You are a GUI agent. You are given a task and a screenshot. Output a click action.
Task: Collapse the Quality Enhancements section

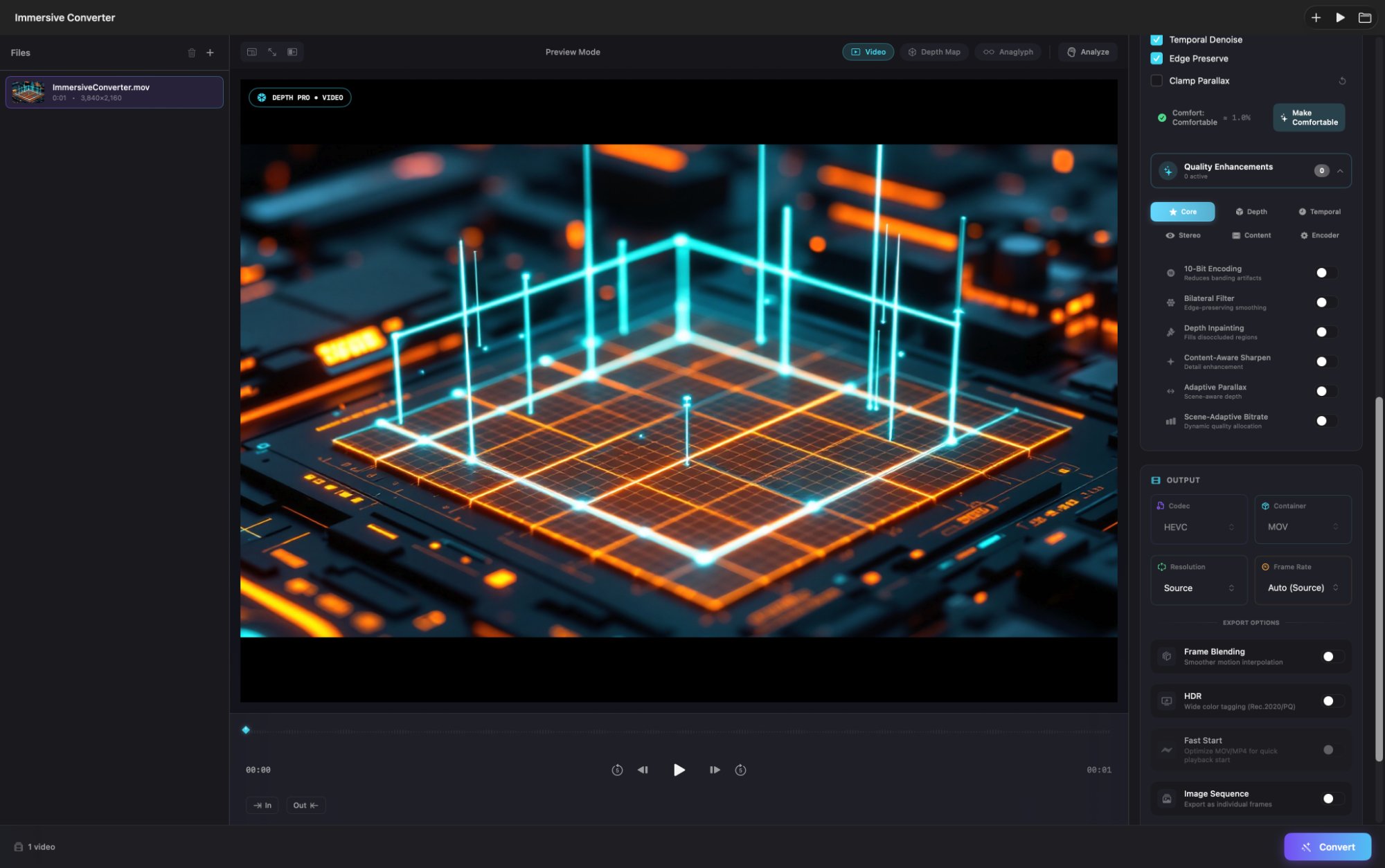1340,171
